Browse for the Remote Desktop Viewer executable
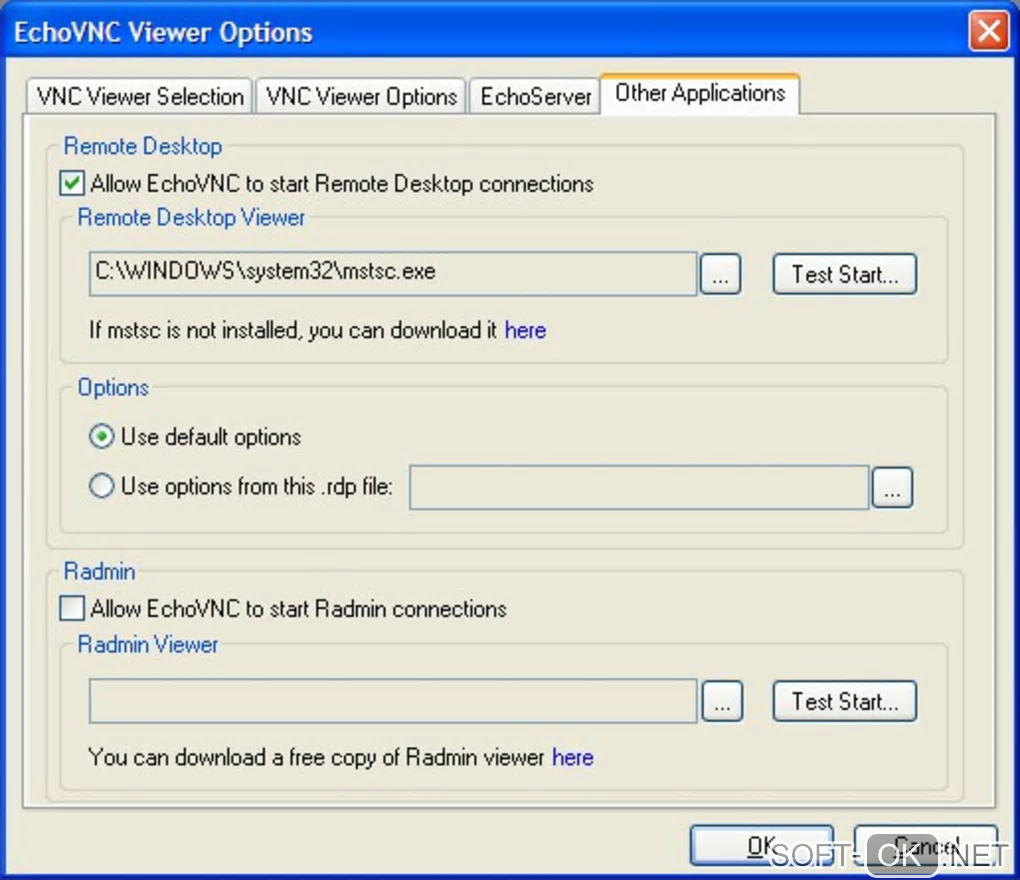Screen dimensions: 1020x880 click(x=720, y=274)
